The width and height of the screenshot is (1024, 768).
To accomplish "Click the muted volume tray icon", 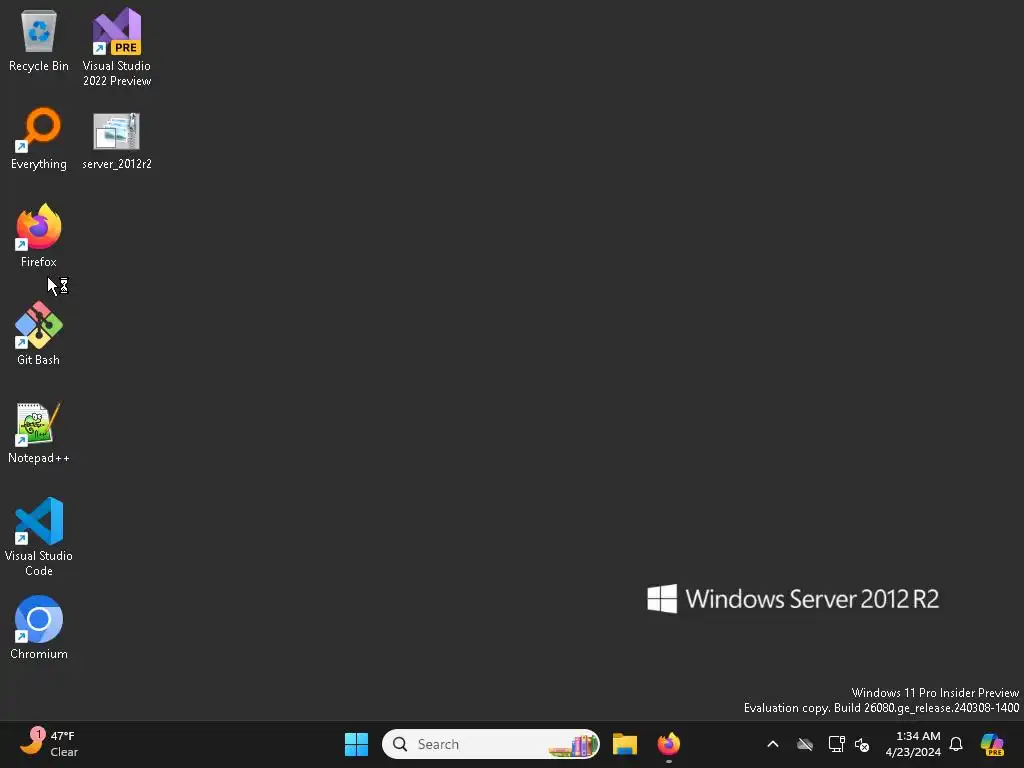I will 862,744.
